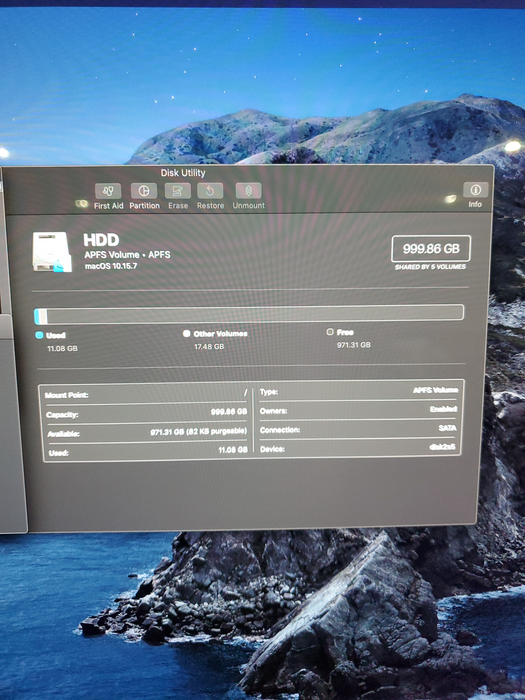Viewport: 525px width, 700px height.
Task: Click the HDD drive icon
Action: coord(52,251)
